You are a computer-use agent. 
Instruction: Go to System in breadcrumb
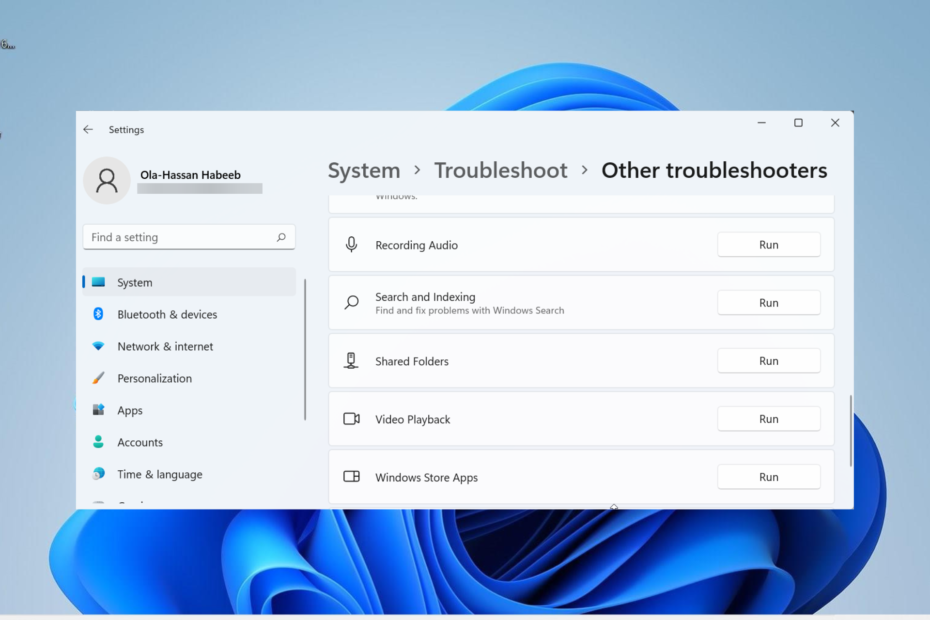click(364, 171)
